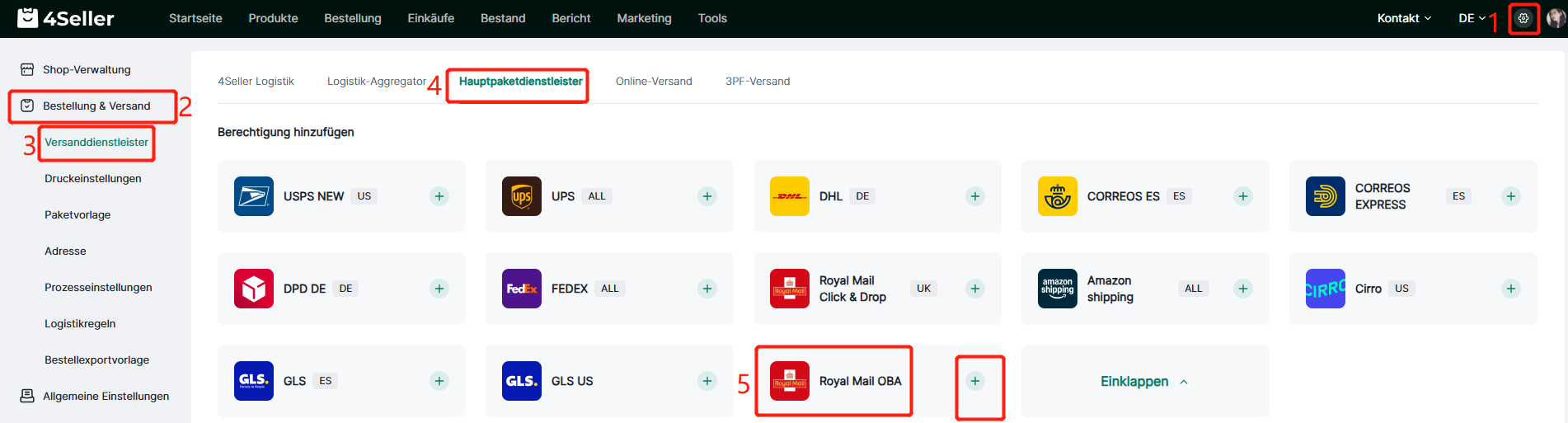Add USPS NEW carrier with plus icon
The height and width of the screenshot is (423, 1568).
coord(439,196)
